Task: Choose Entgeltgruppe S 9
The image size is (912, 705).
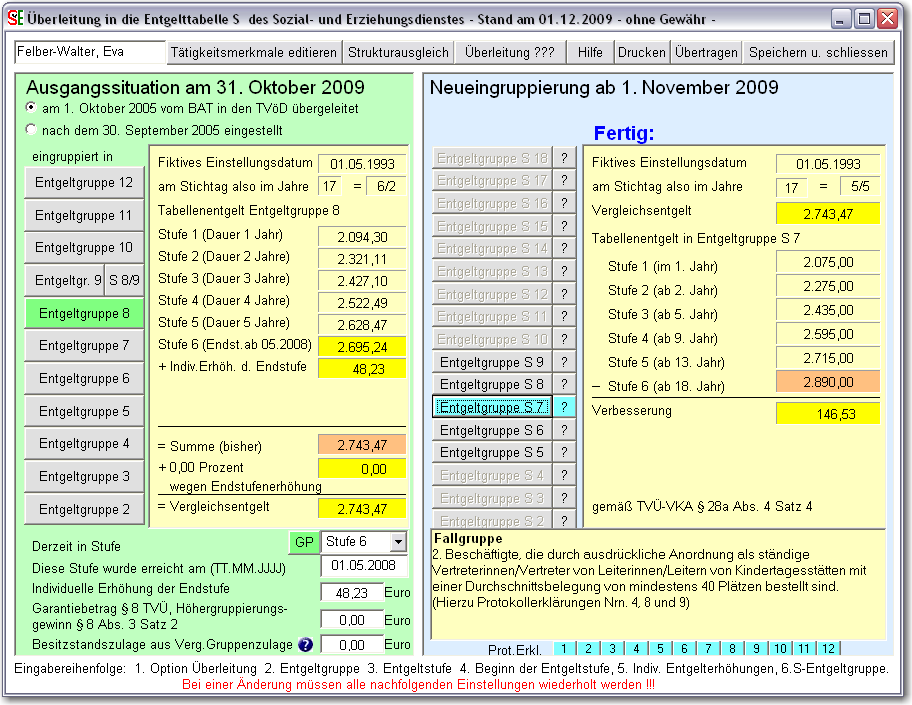Action: [x=491, y=362]
